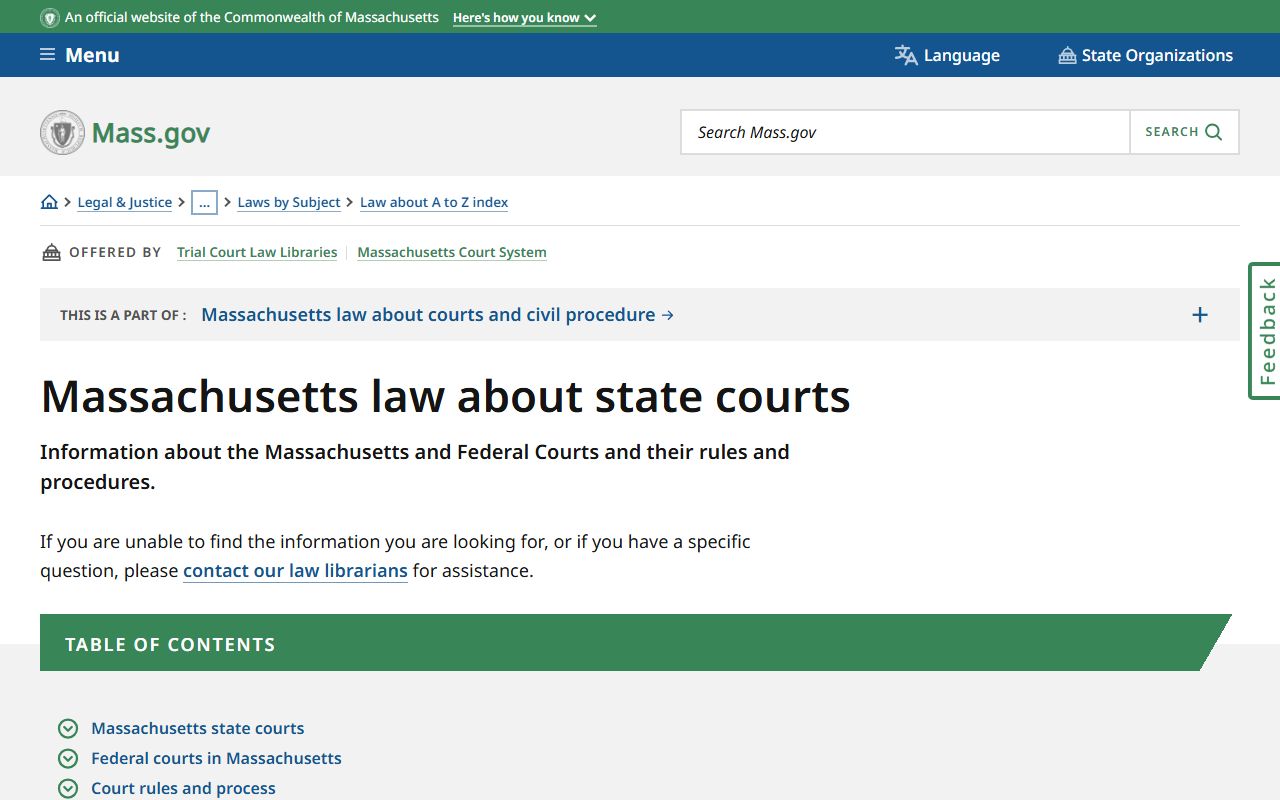Click circle arrow icon beside Federal courts
This screenshot has width=1280, height=800.
68,758
